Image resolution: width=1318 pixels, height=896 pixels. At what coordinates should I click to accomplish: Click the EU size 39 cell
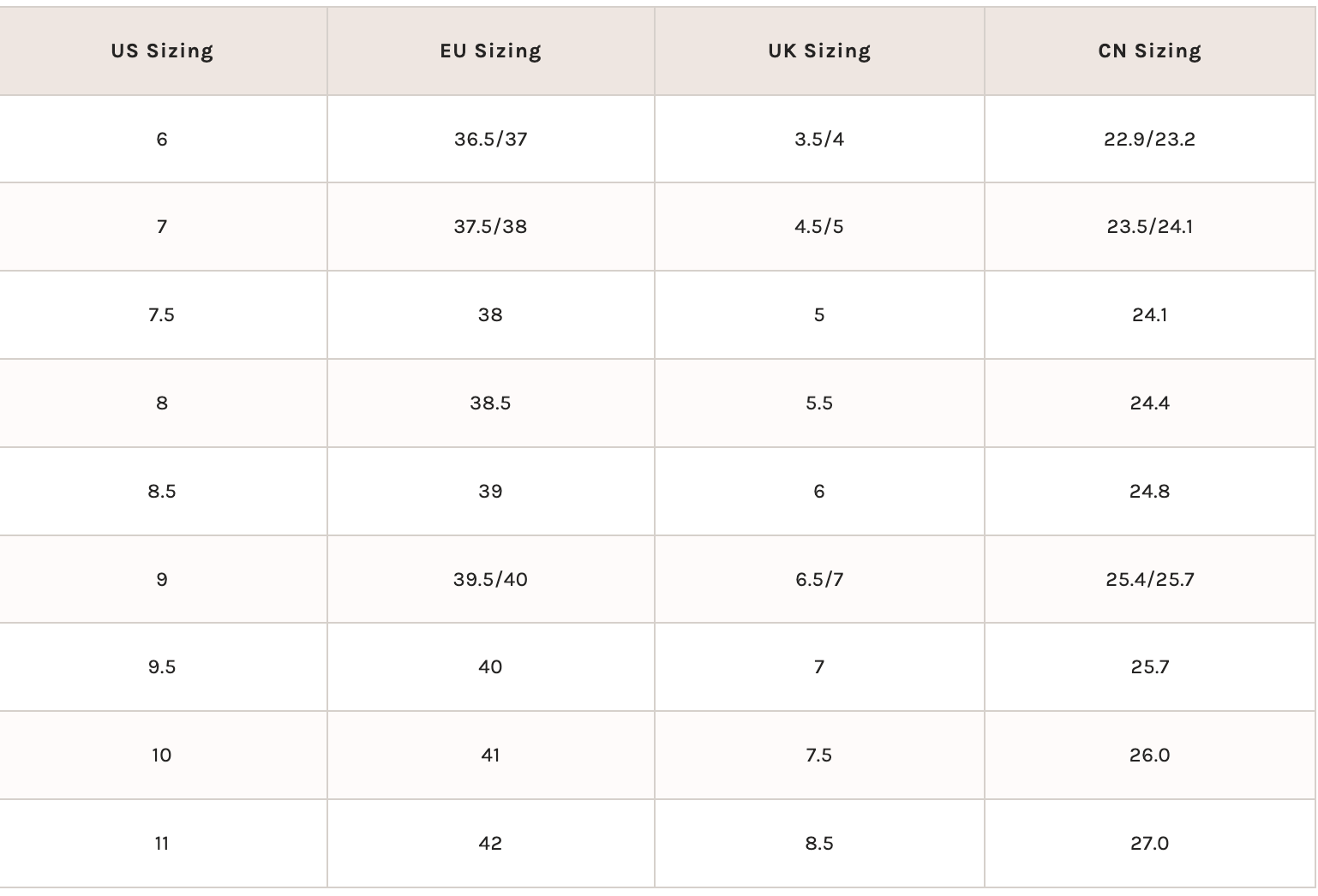pyautogui.click(x=490, y=492)
